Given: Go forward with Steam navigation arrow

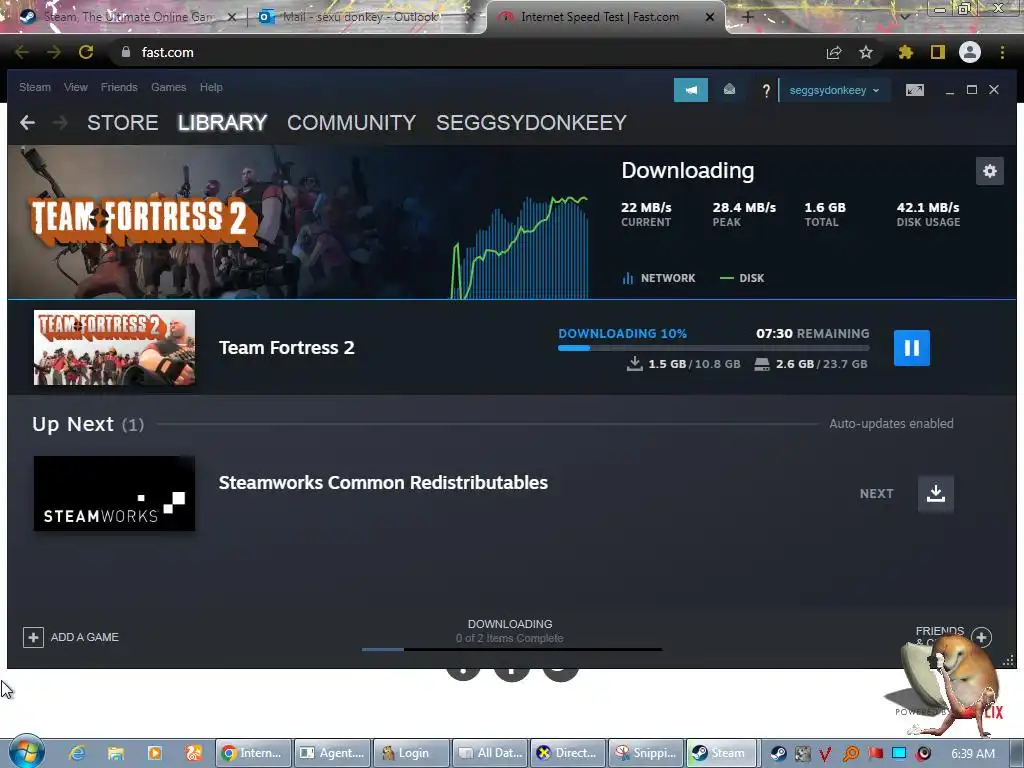Looking at the screenshot, I should (x=60, y=123).
